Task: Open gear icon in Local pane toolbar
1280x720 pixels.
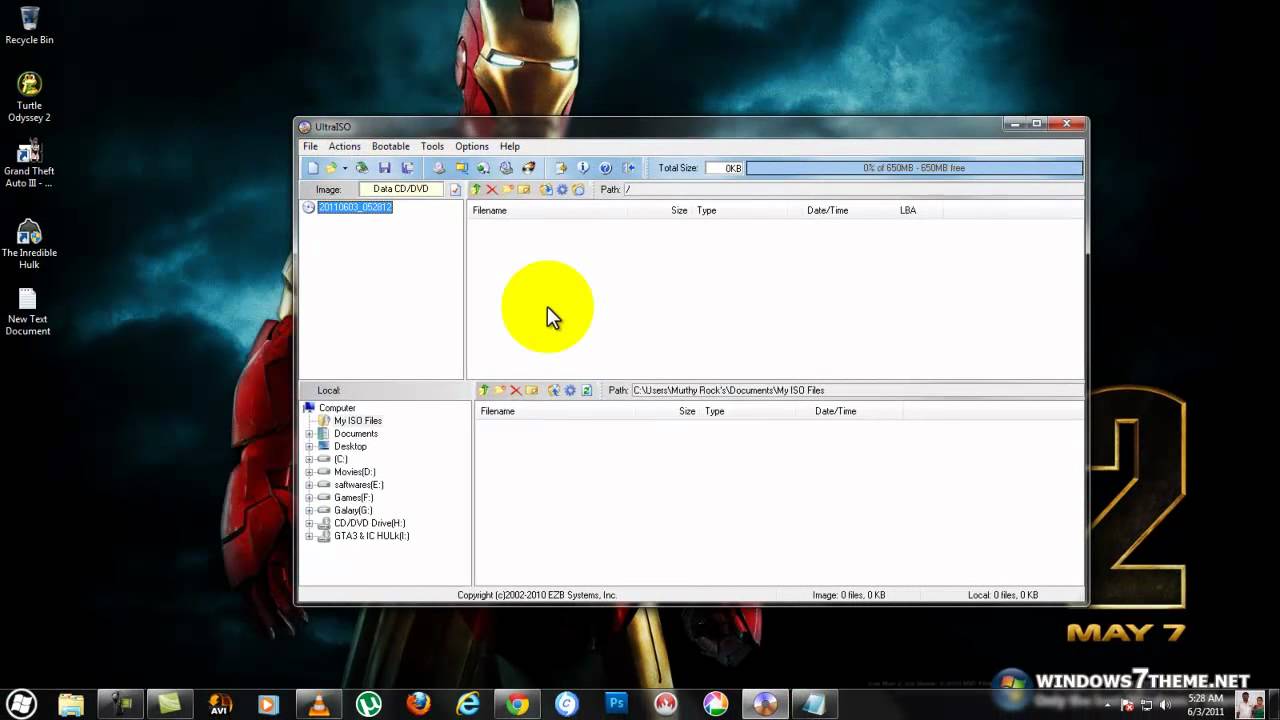Action: click(570, 390)
